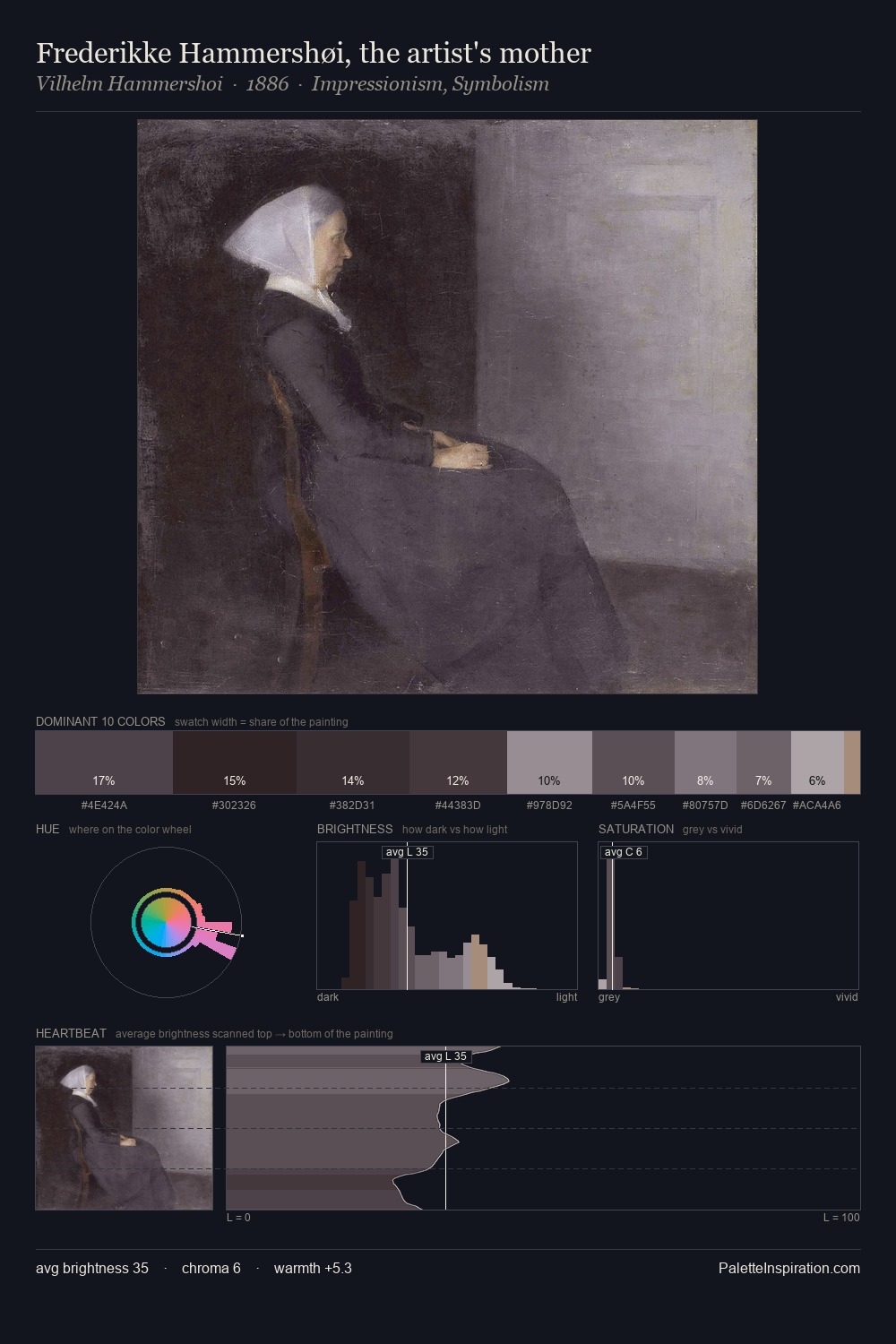896x1344 pixels.
Task: Click the #80757D 8% swatch
Action: pyautogui.click(x=705, y=762)
